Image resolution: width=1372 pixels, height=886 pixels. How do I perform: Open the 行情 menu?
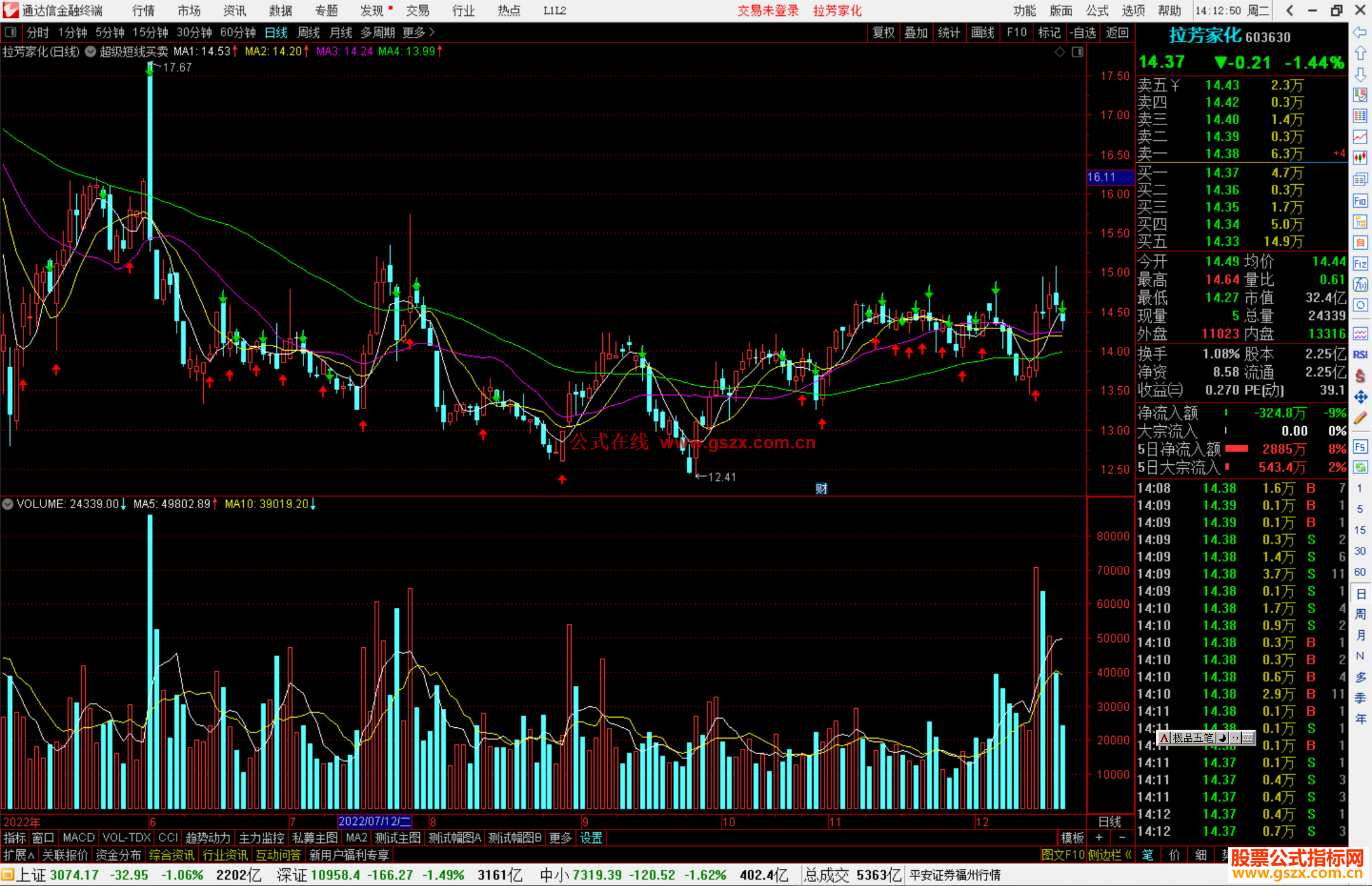click(x=143, y=11)
